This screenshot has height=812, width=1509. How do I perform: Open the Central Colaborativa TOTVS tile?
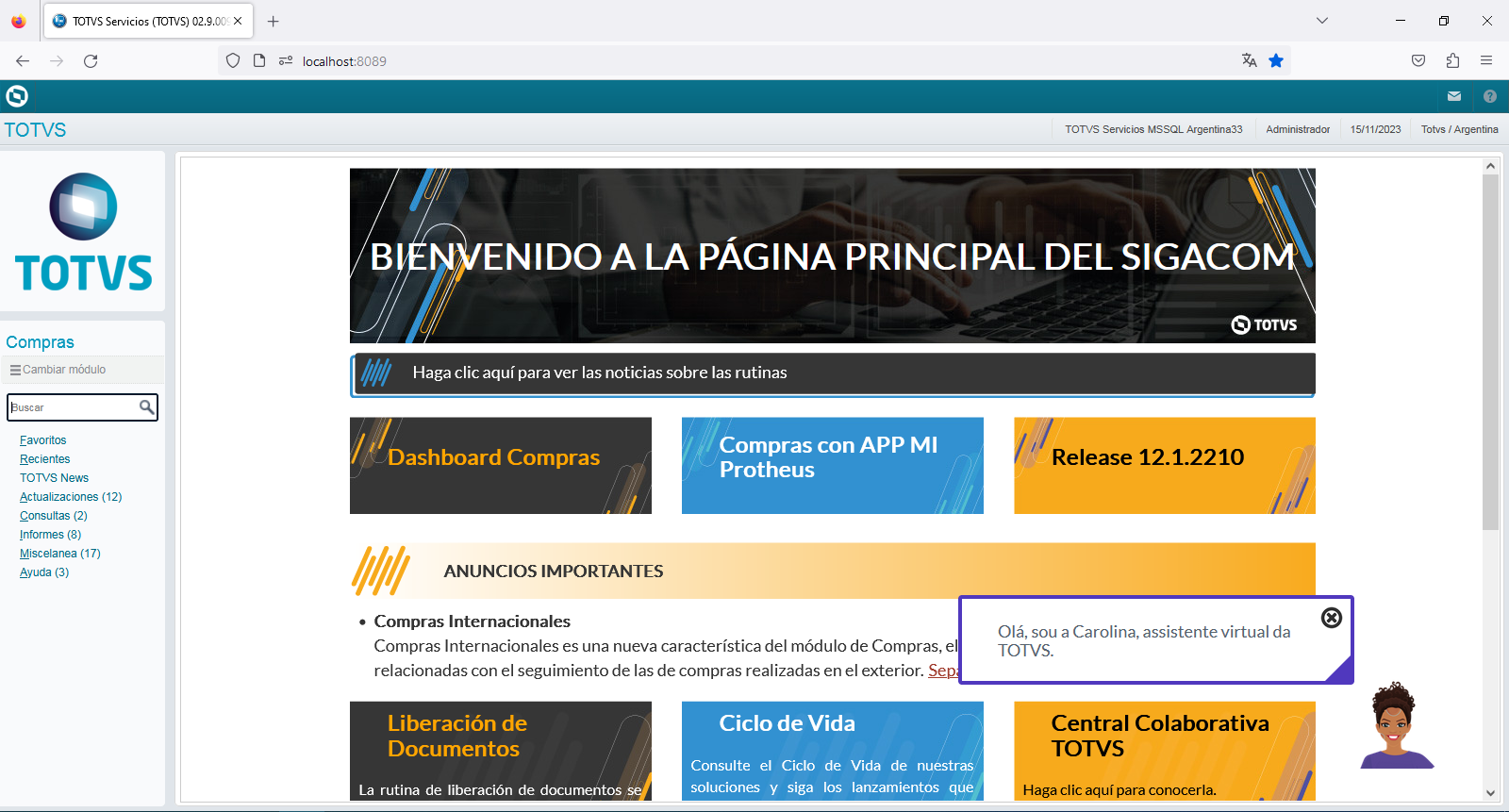click(1164, 751)
